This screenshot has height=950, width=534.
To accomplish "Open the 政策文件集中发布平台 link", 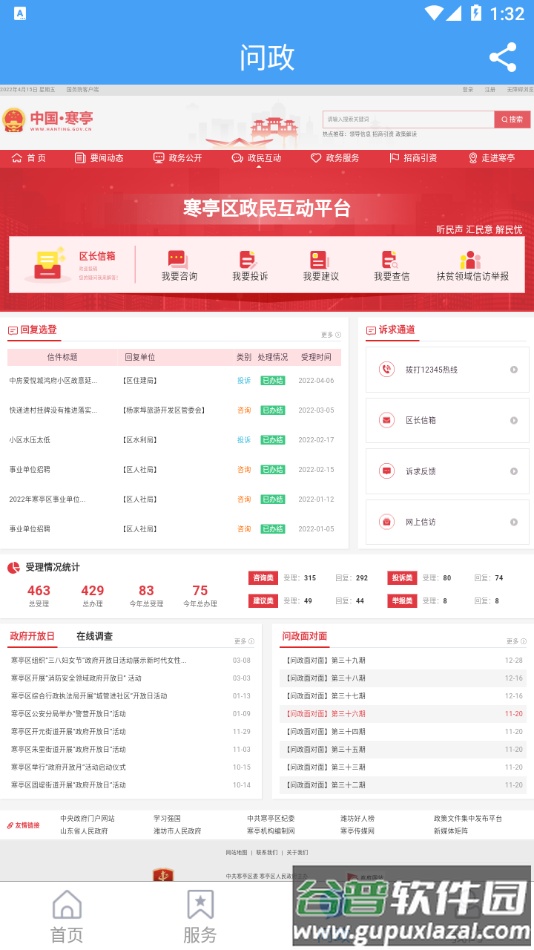I will tap(468, 819).
